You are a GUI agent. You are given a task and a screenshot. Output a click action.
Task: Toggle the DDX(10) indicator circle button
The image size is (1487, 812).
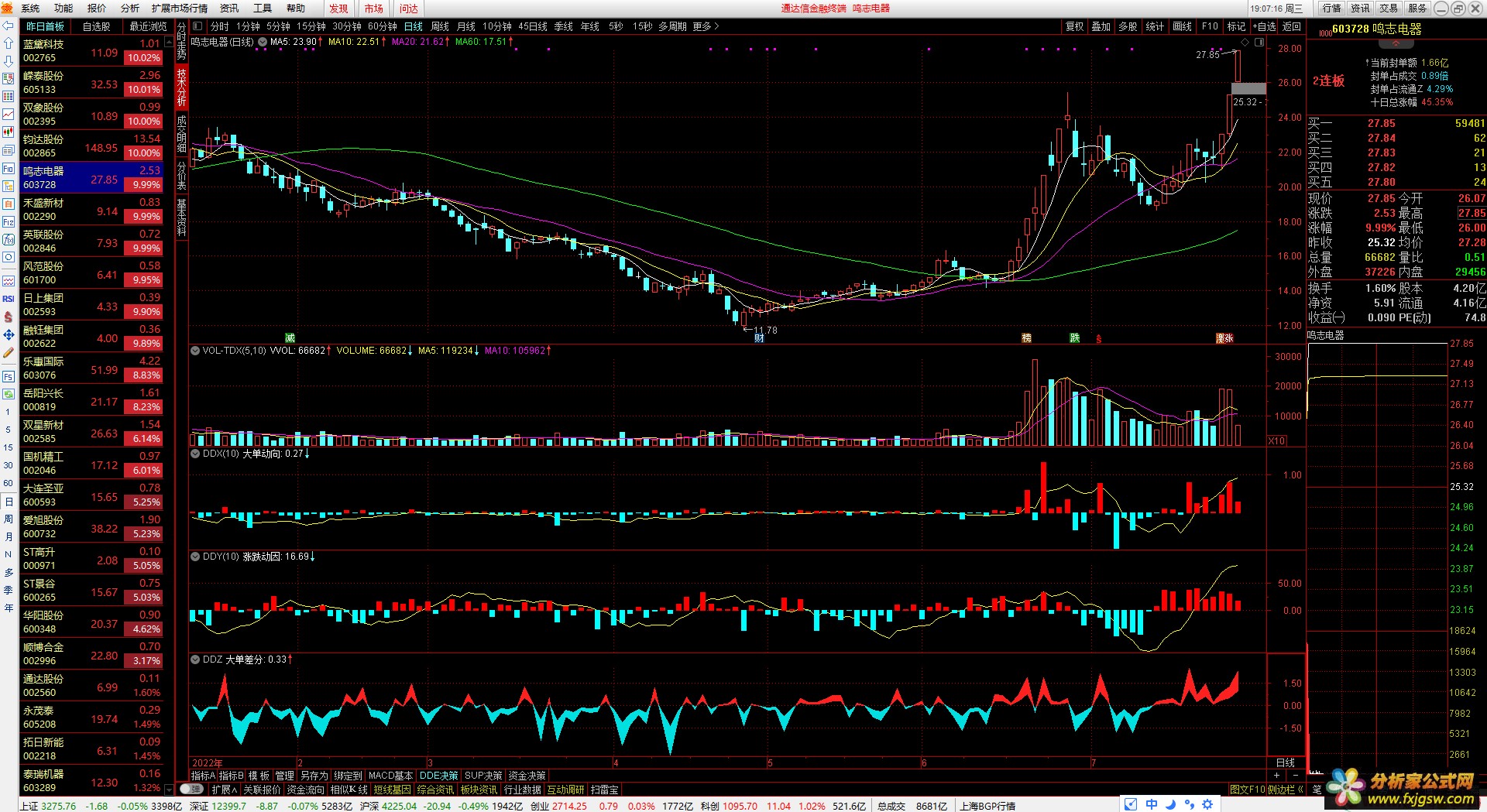(195, 454)
